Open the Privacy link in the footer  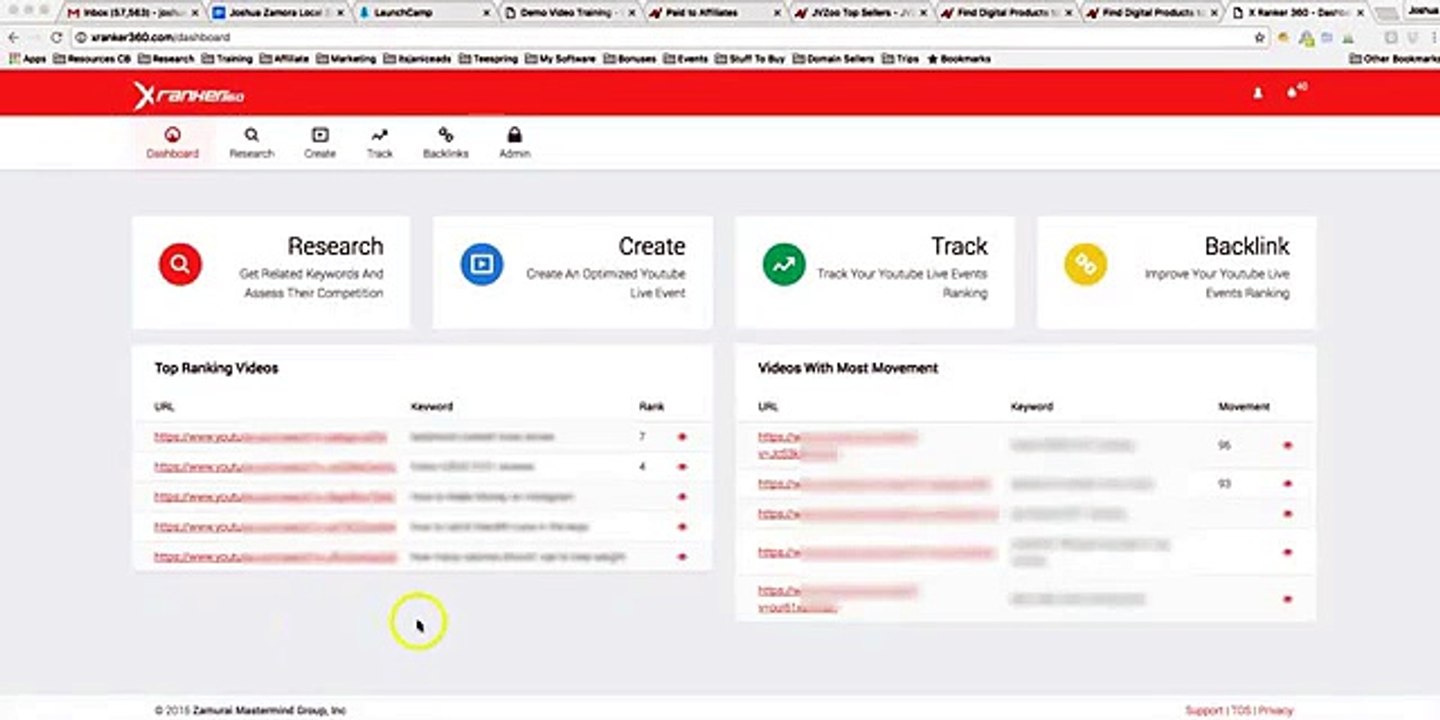pos(1276,710)
